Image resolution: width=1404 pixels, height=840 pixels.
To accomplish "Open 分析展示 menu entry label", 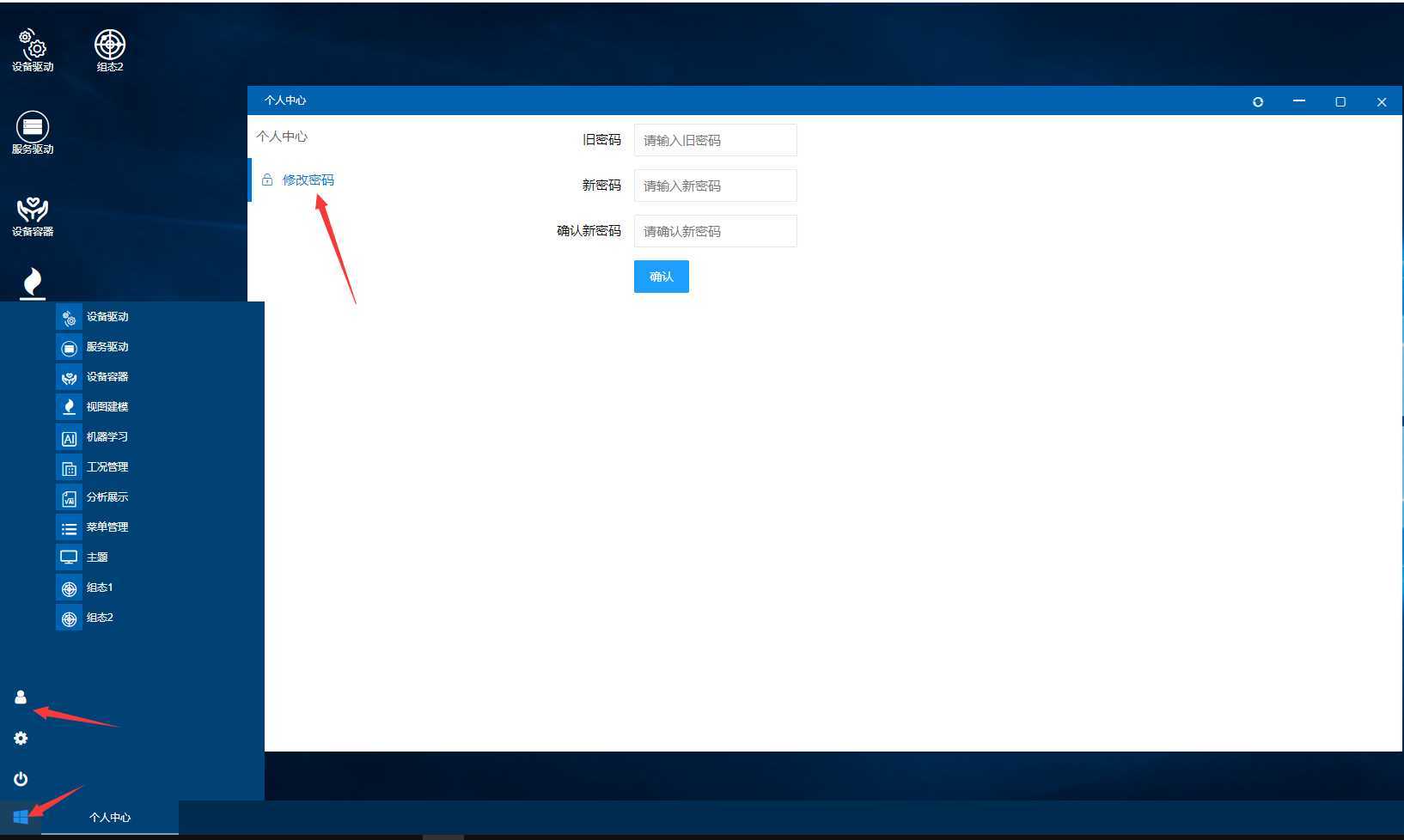I will tap(107, 497).
